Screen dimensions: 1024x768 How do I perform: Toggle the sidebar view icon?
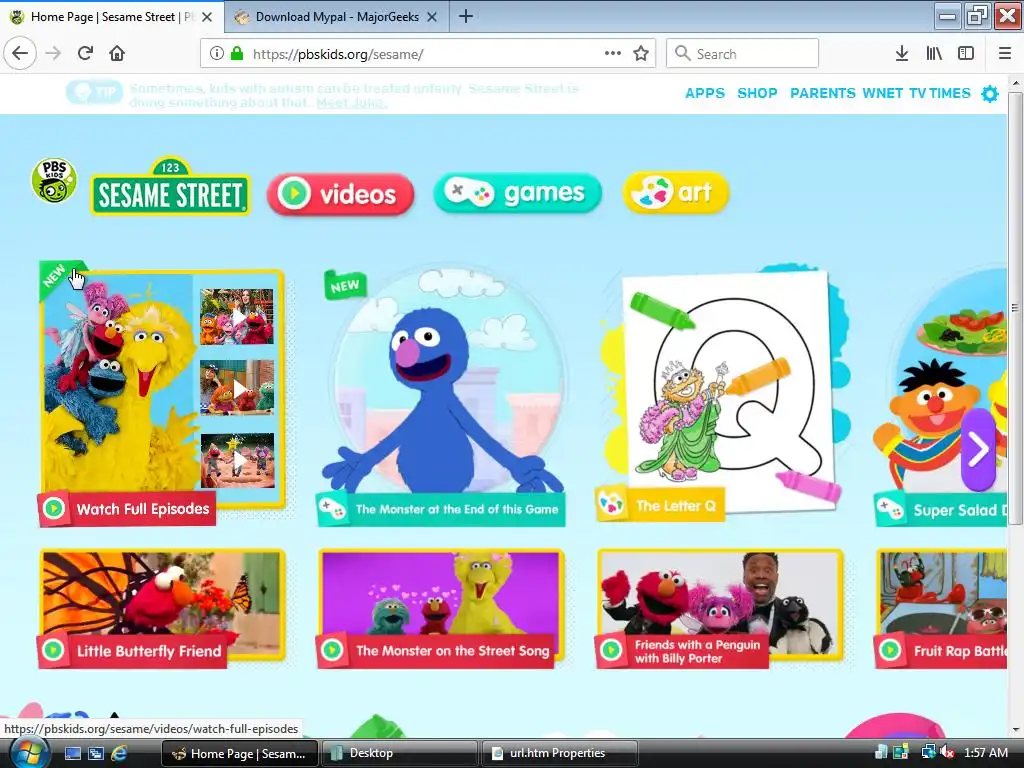click(966, 54)
